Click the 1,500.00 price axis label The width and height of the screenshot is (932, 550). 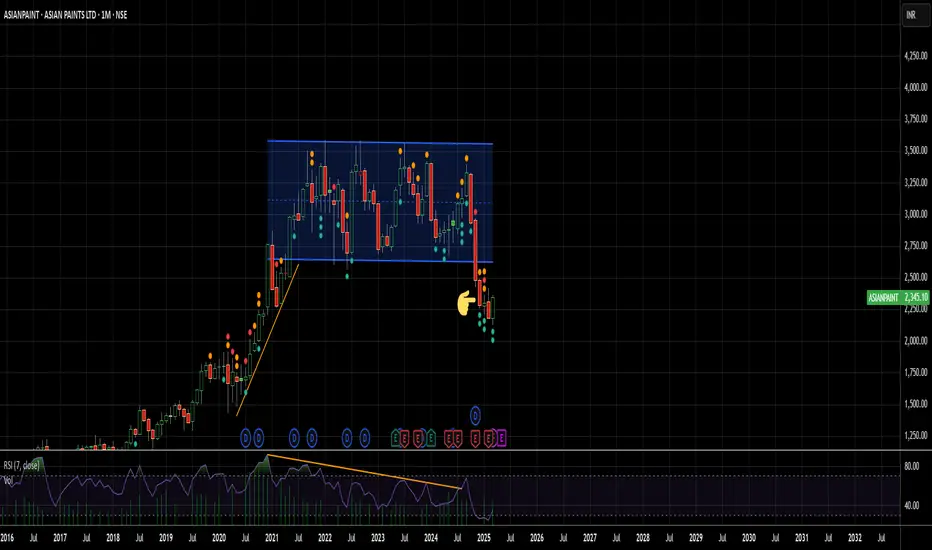pyautogui.click(x=915, y=404)
